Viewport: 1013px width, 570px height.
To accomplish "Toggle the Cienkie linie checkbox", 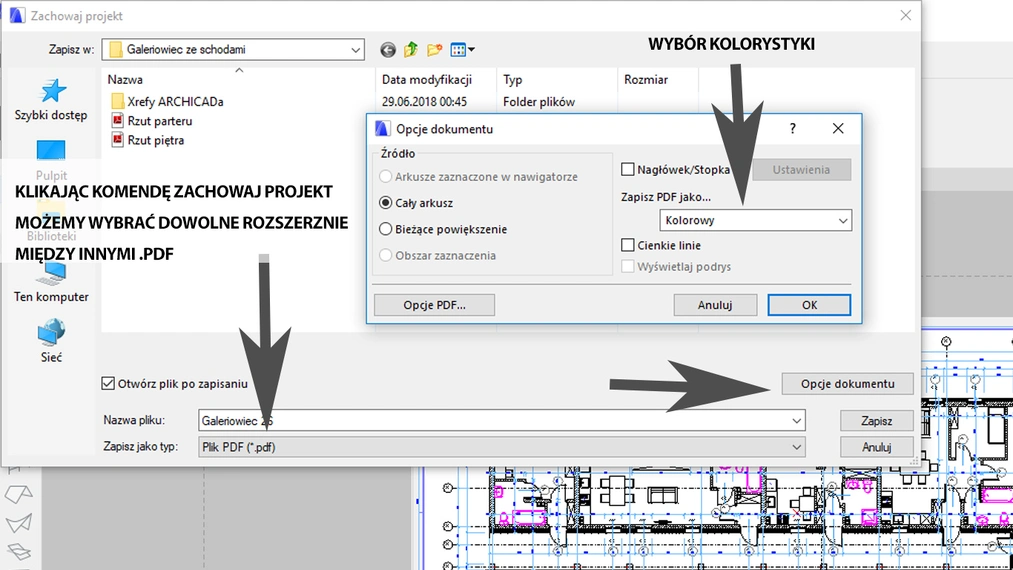I will point(628,245).
